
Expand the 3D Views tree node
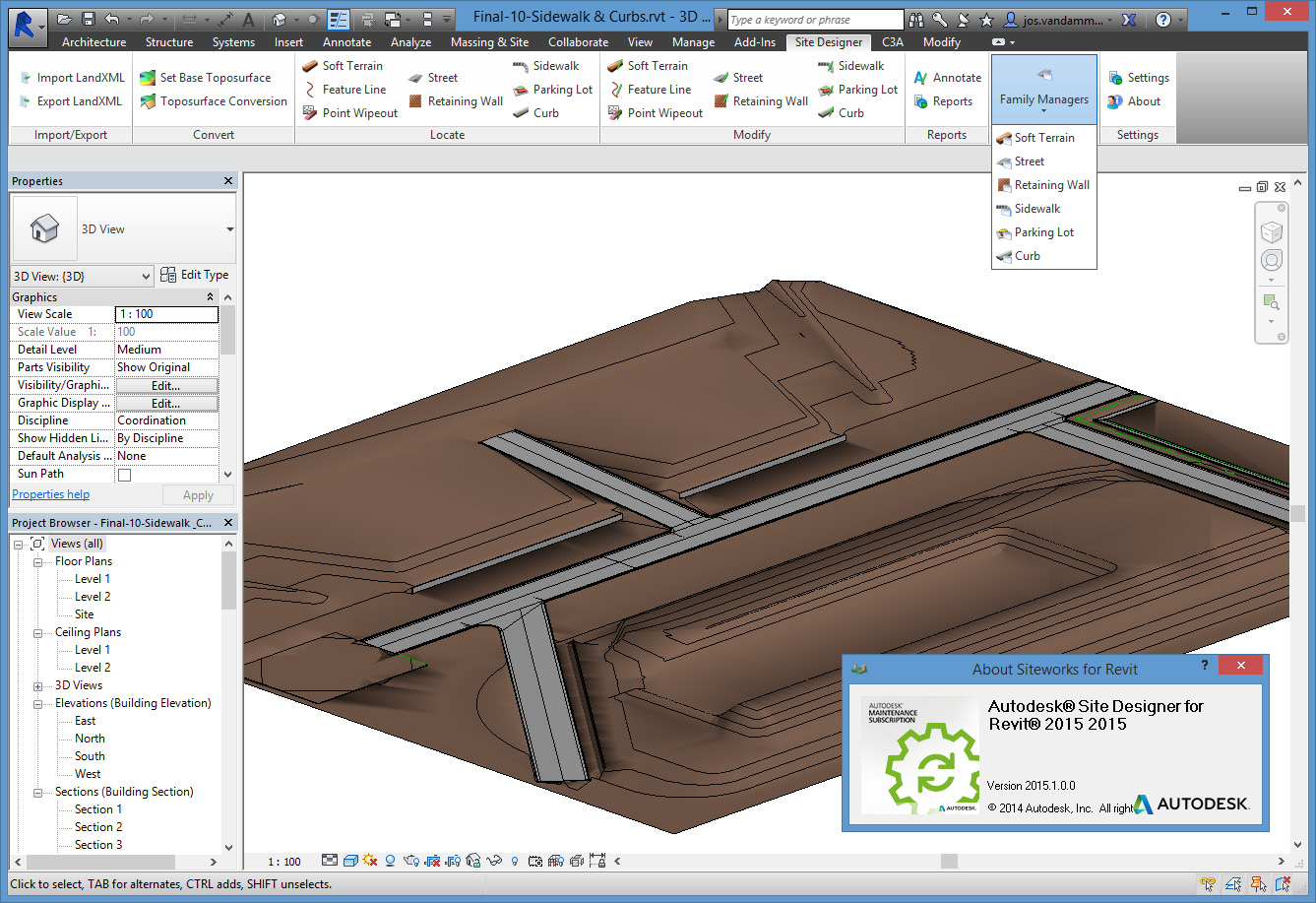[x=37, y=686]
